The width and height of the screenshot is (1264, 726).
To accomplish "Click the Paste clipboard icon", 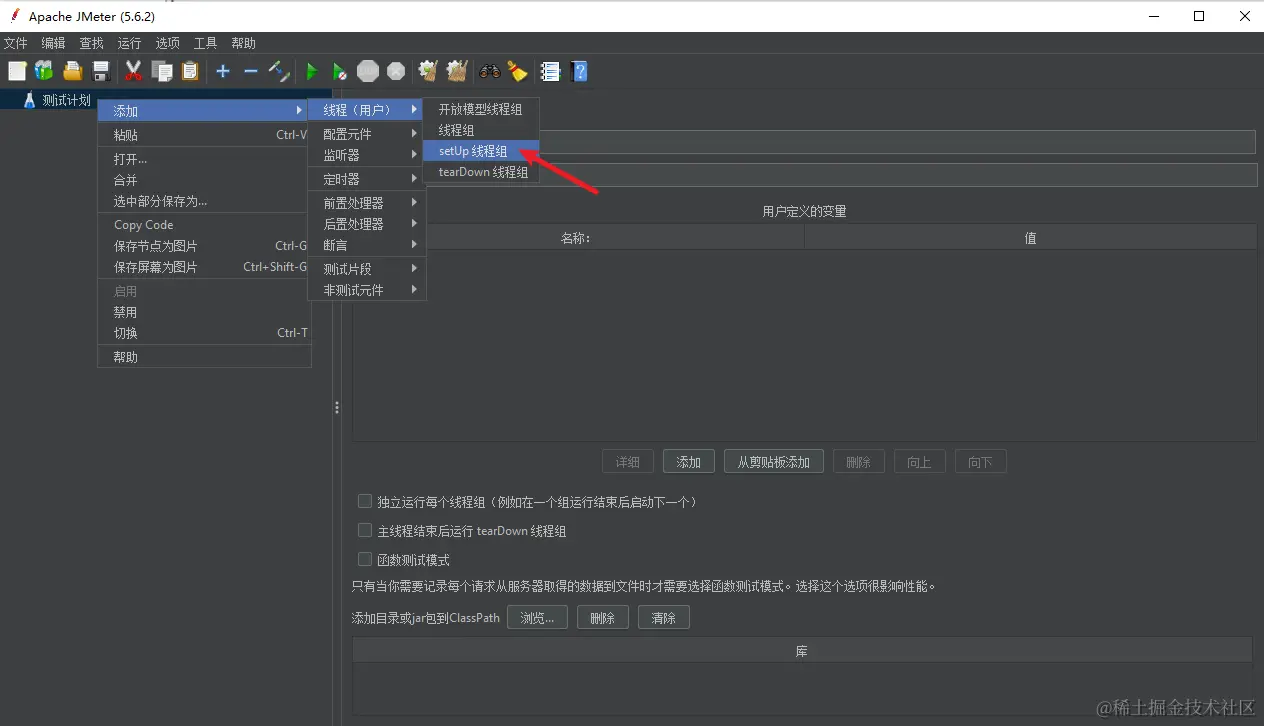I will [x=190, y=71].
